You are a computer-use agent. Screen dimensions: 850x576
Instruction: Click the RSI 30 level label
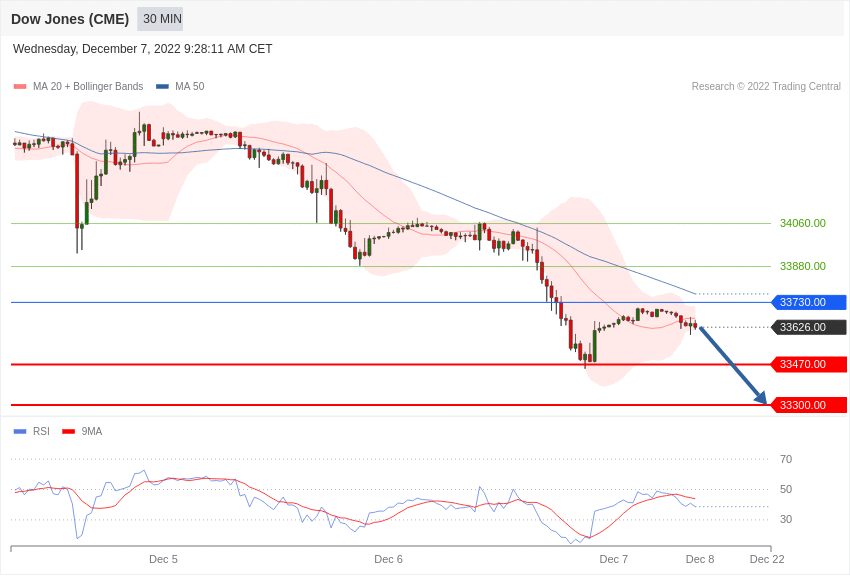(785, 519)
